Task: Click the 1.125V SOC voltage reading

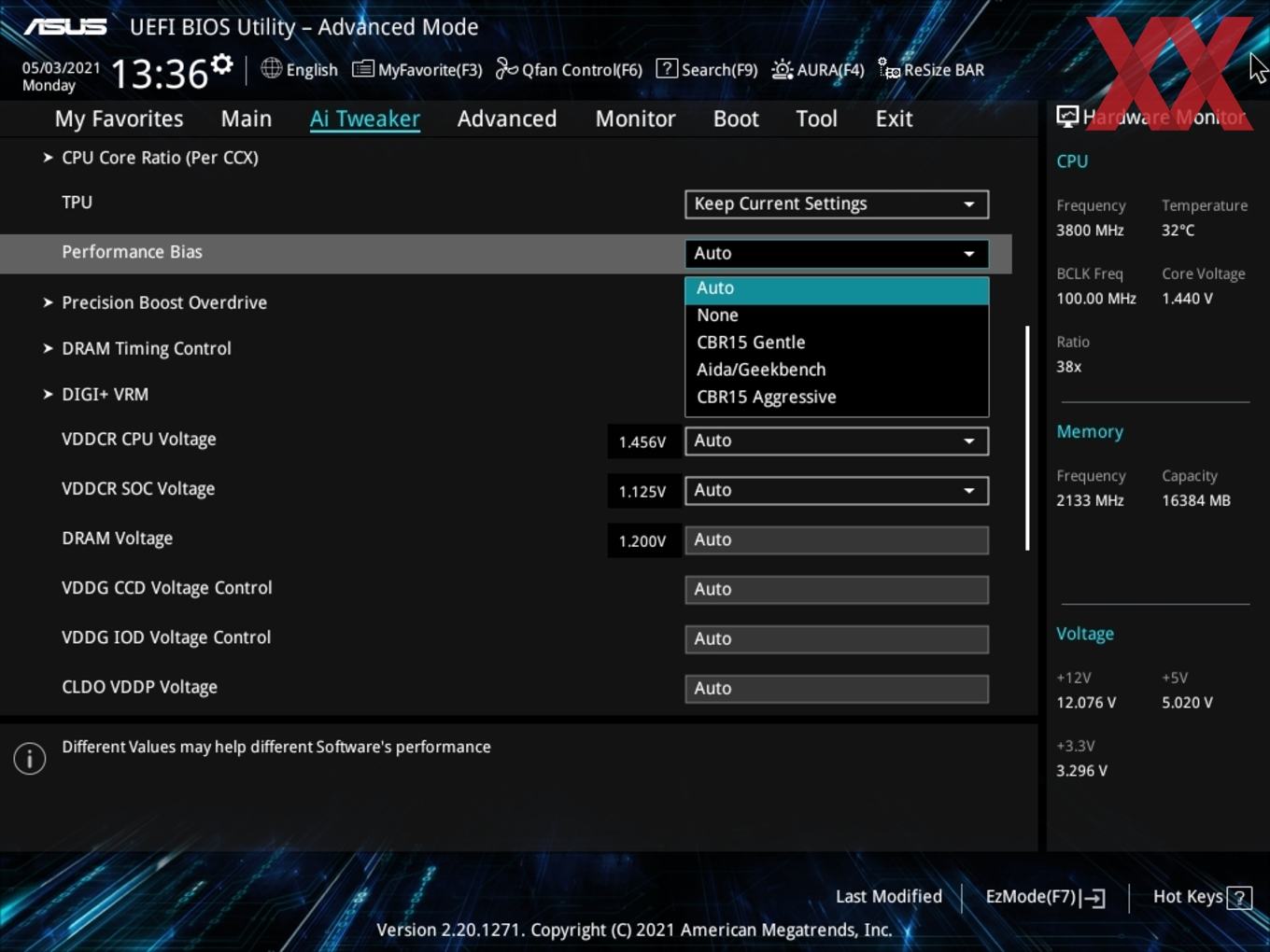Action: coord(642,492)
